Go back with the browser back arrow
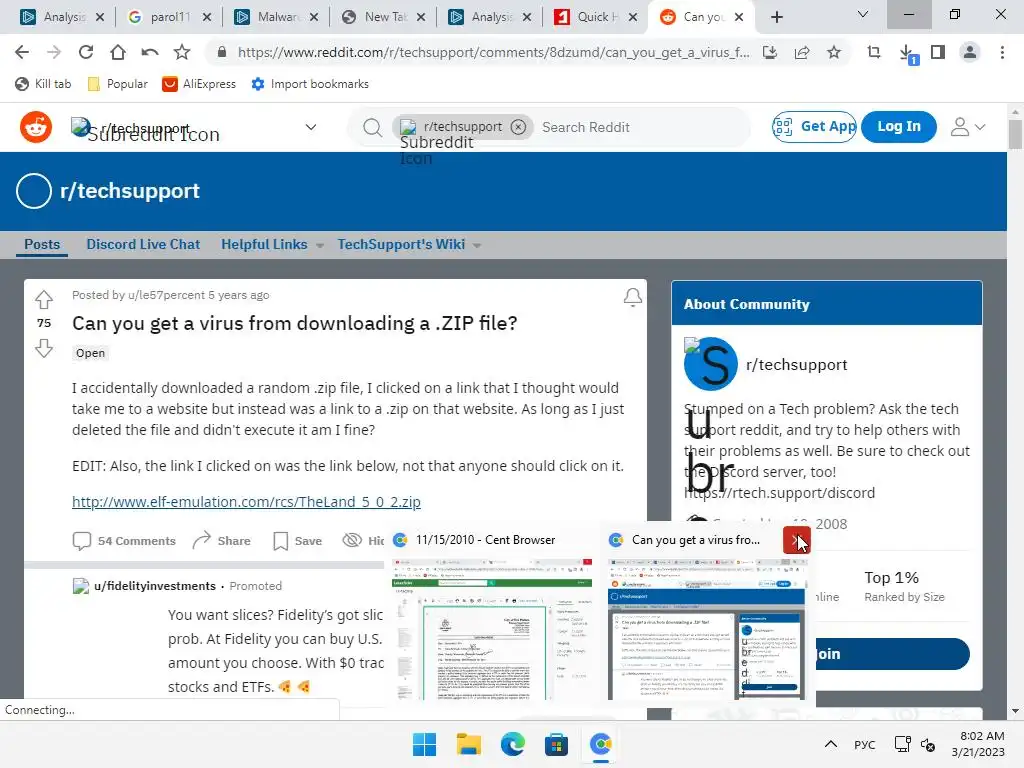Viewport: 1024px width, 768px height. click(22, 52)
